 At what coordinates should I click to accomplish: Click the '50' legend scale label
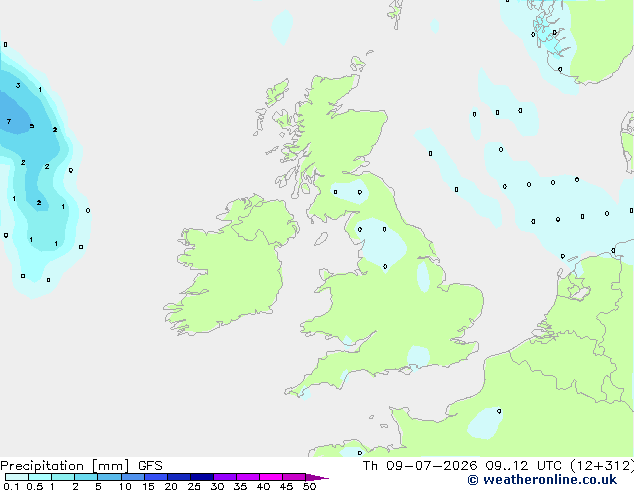click(x=309, y=486)
